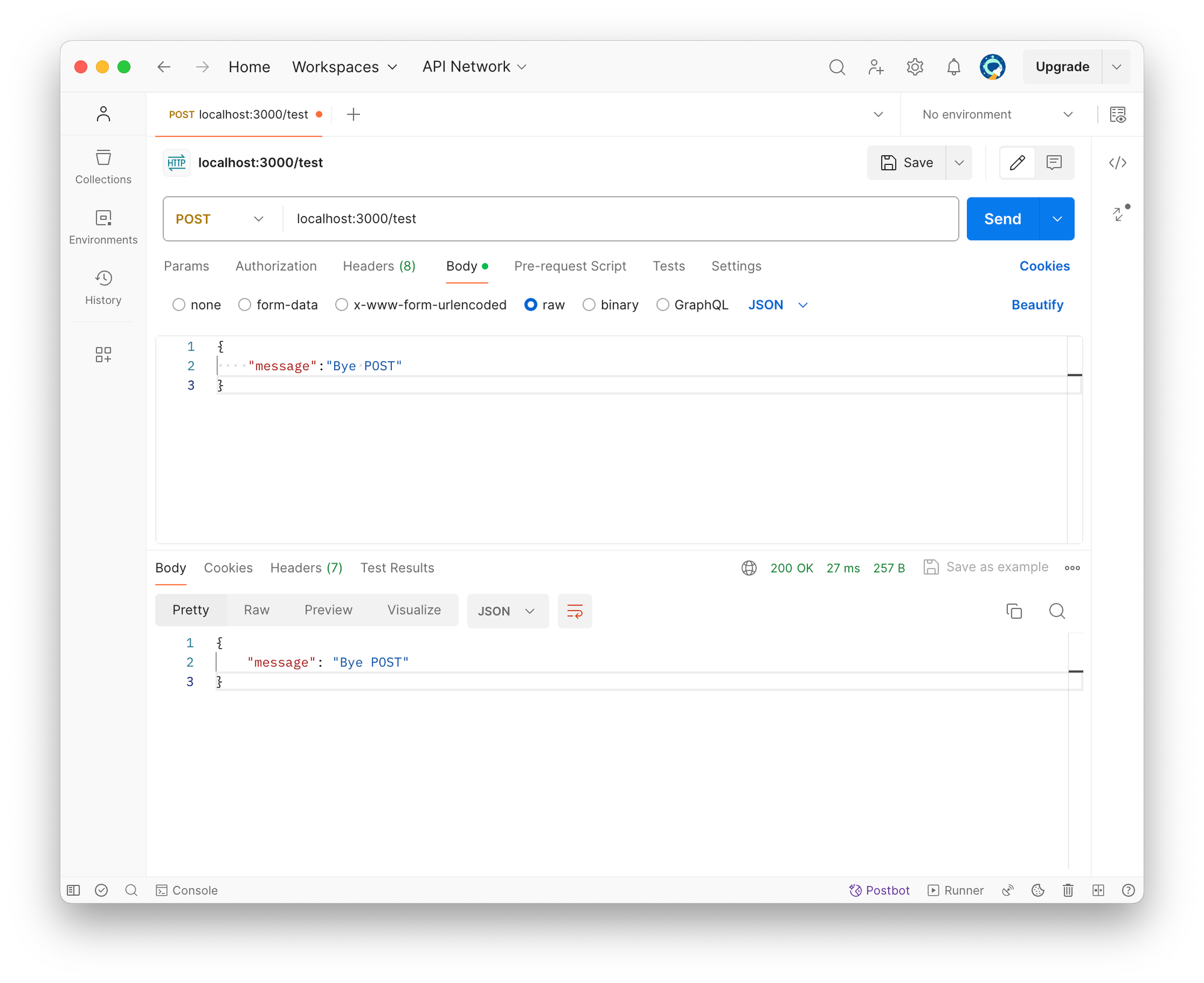Click the Upgrade button
1204x983 pixels.
click(x=1063, y=67)
